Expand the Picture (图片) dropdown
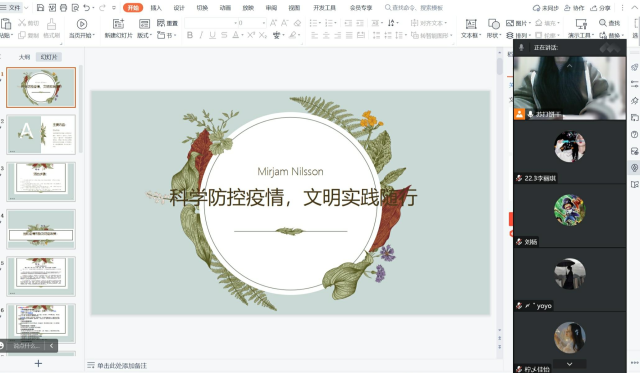Image resolution: width=640 pixels, height=373 pixels. (x=519, y=23)
